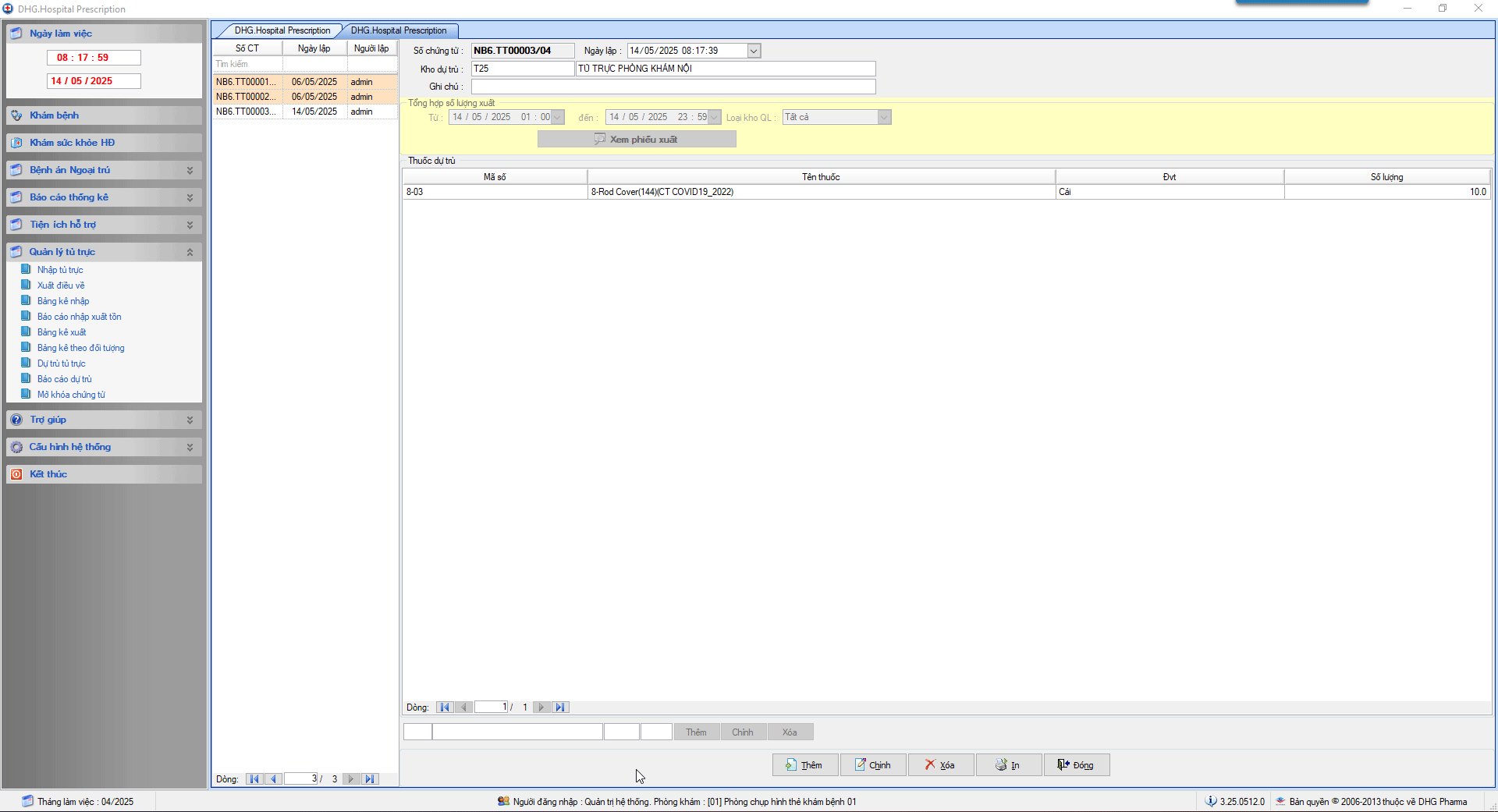Sort by the Tên thuốc column header
Screen dimensions: 1498x812
pos(821,177)
